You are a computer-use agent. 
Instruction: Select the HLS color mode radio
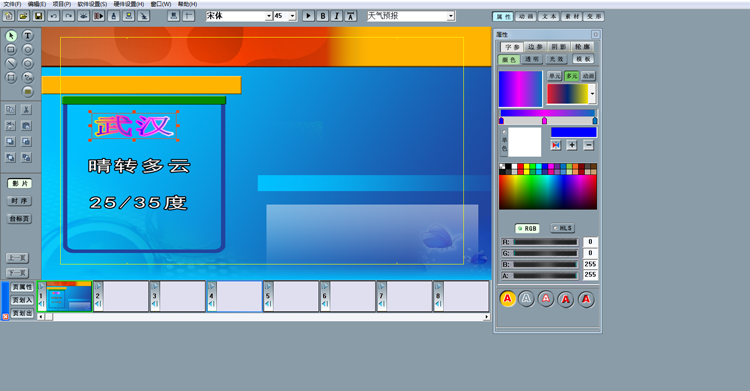562,228
